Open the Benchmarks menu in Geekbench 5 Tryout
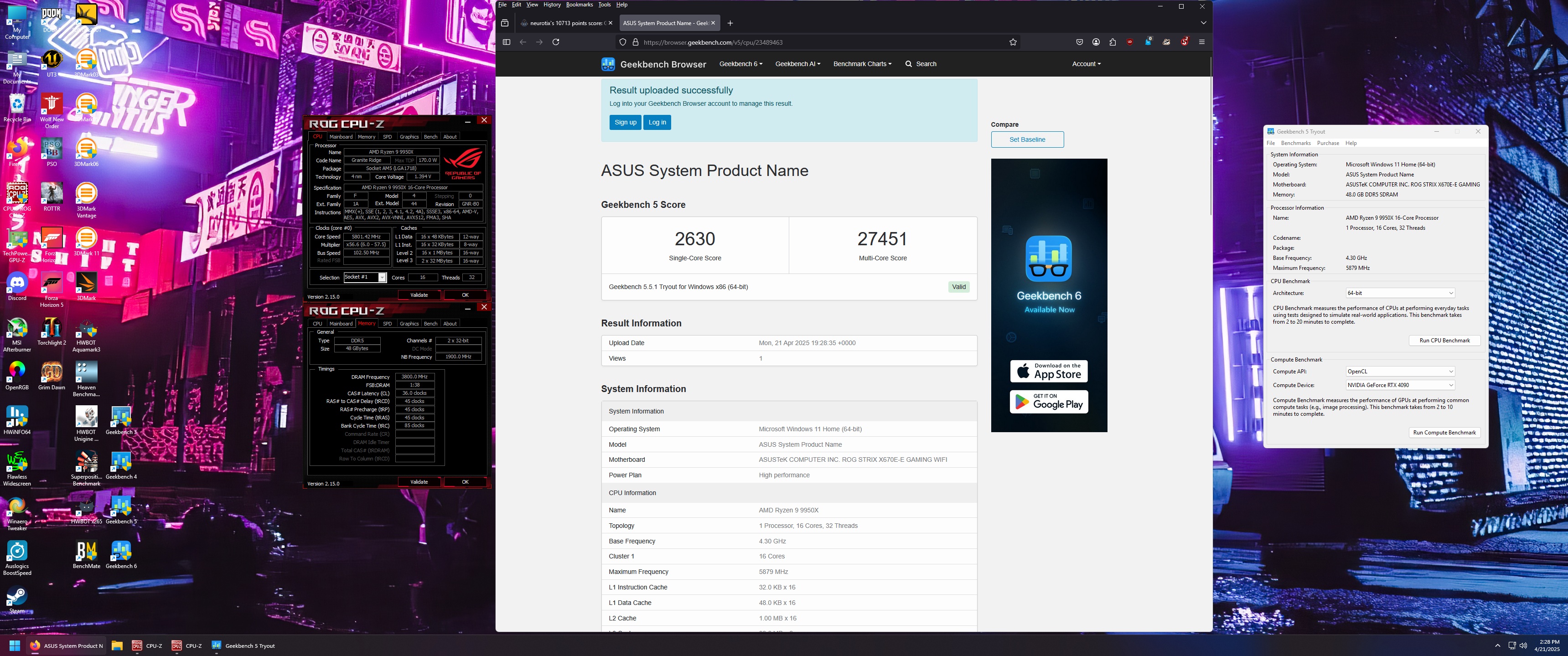 point(1295,143)
